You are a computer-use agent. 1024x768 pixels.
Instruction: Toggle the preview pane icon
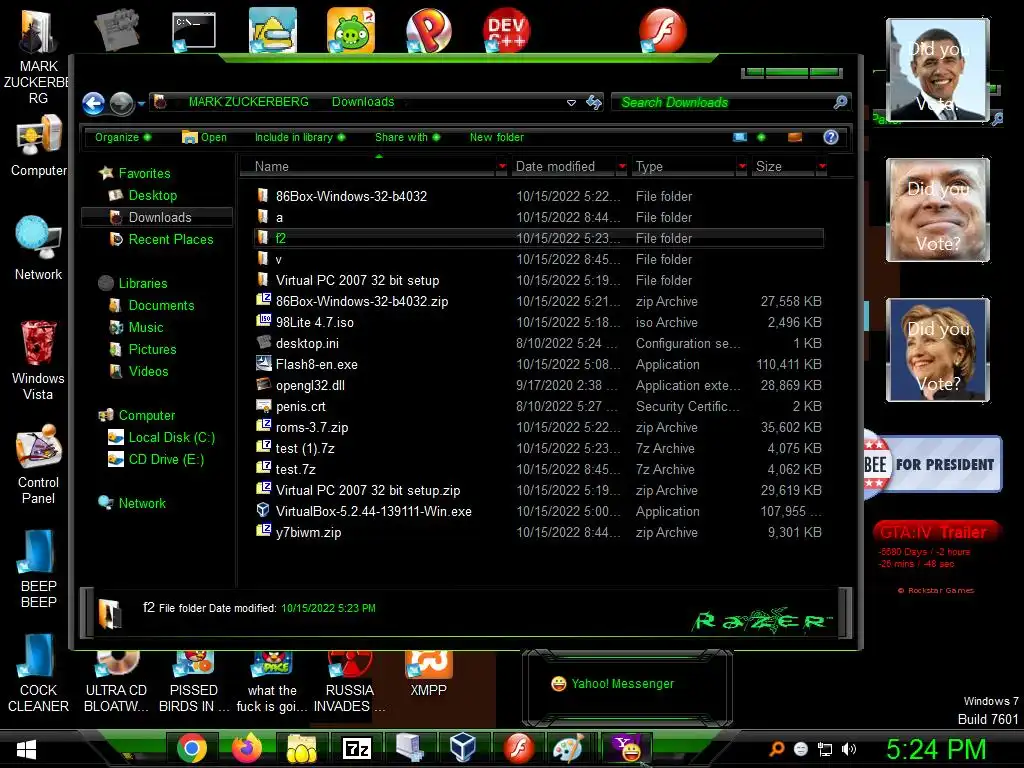click(795, 137)
